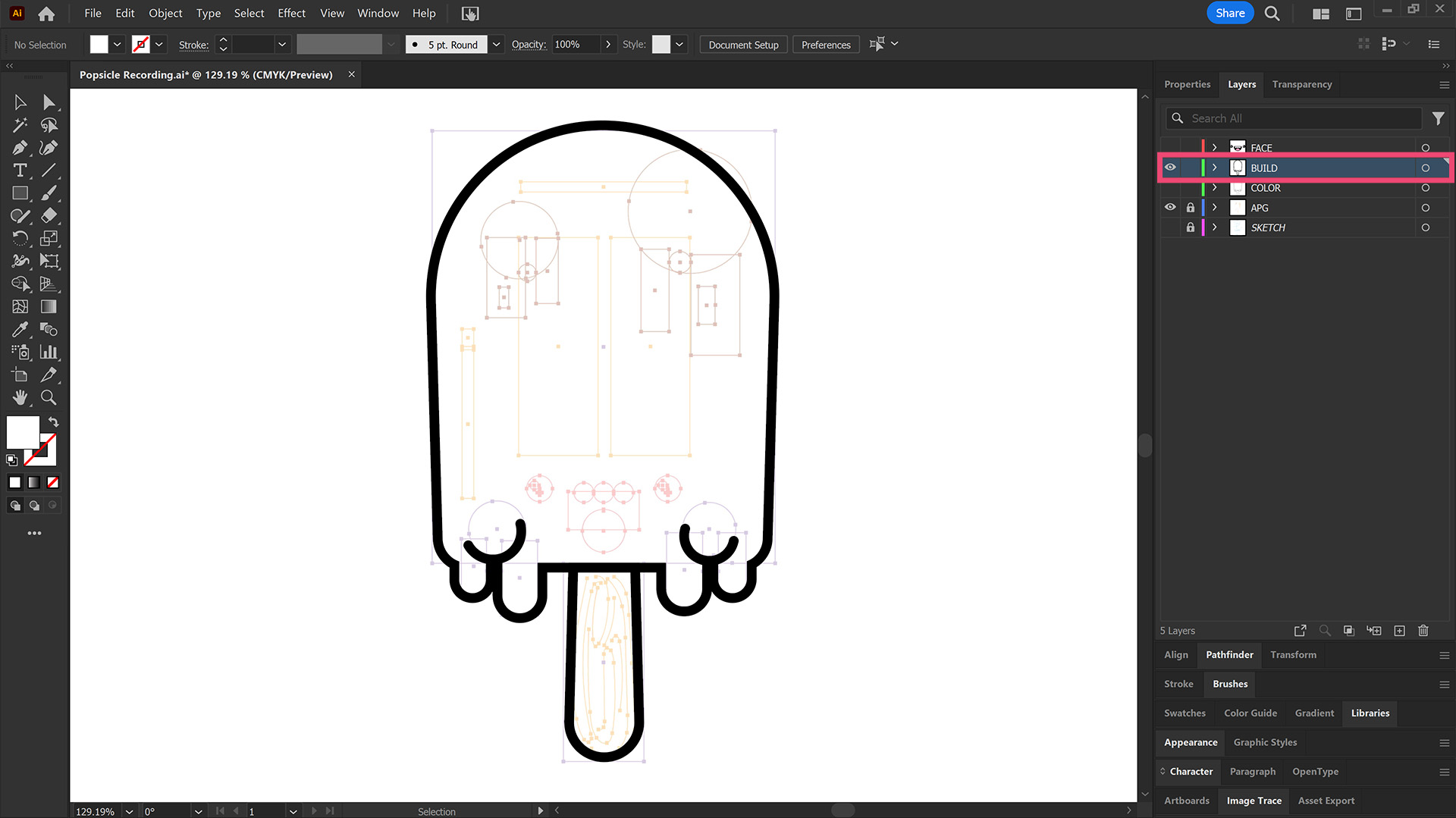
Task: Open the 5 pt. Round brush dropdown
Action: point(496,45)
